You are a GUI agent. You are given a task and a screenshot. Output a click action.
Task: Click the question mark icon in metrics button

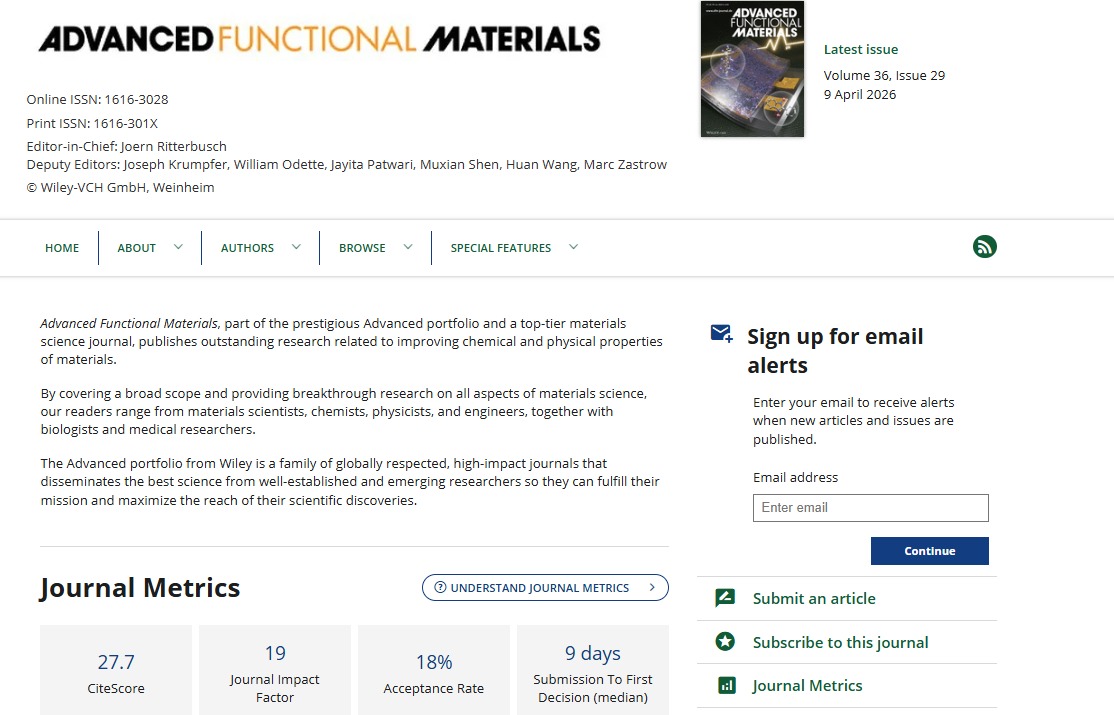pyautogui.click(x=440, y=588)
